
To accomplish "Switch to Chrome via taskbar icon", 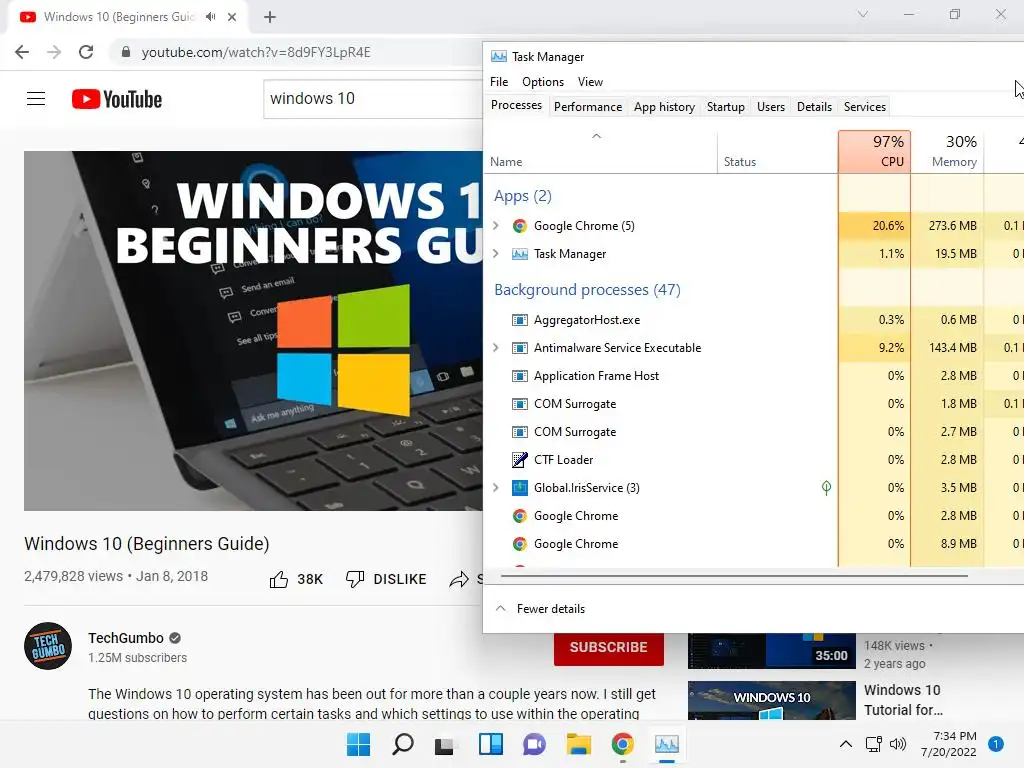I will click(x=622, y=744).
